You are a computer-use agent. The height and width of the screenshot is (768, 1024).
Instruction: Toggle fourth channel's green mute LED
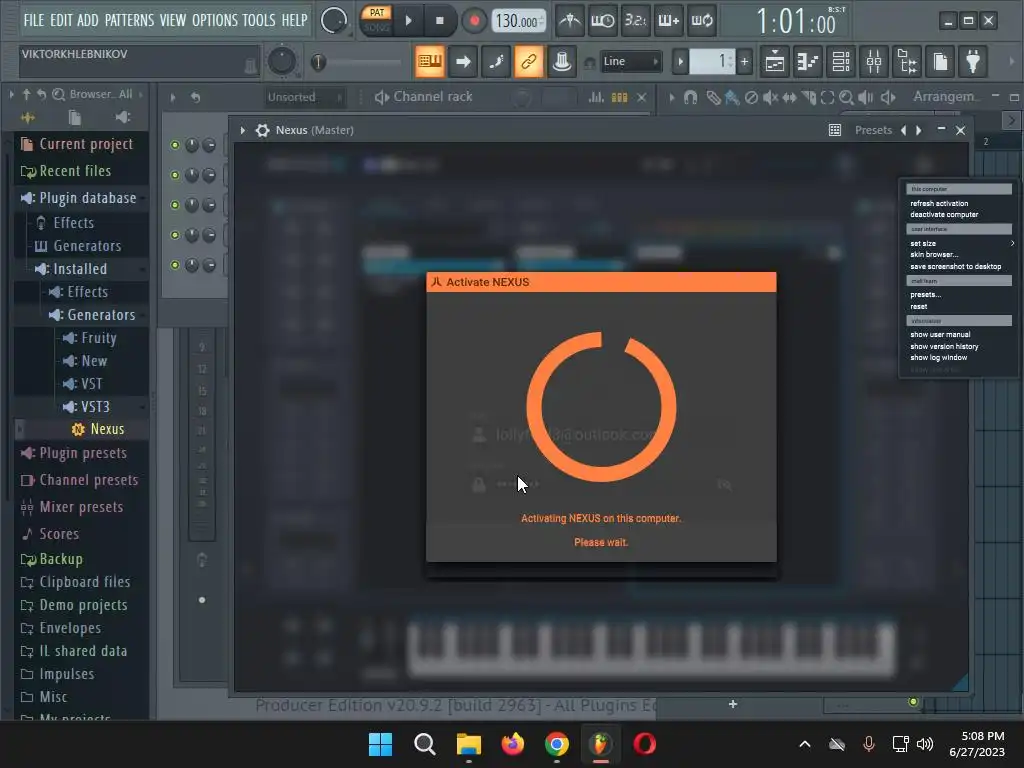175,235
